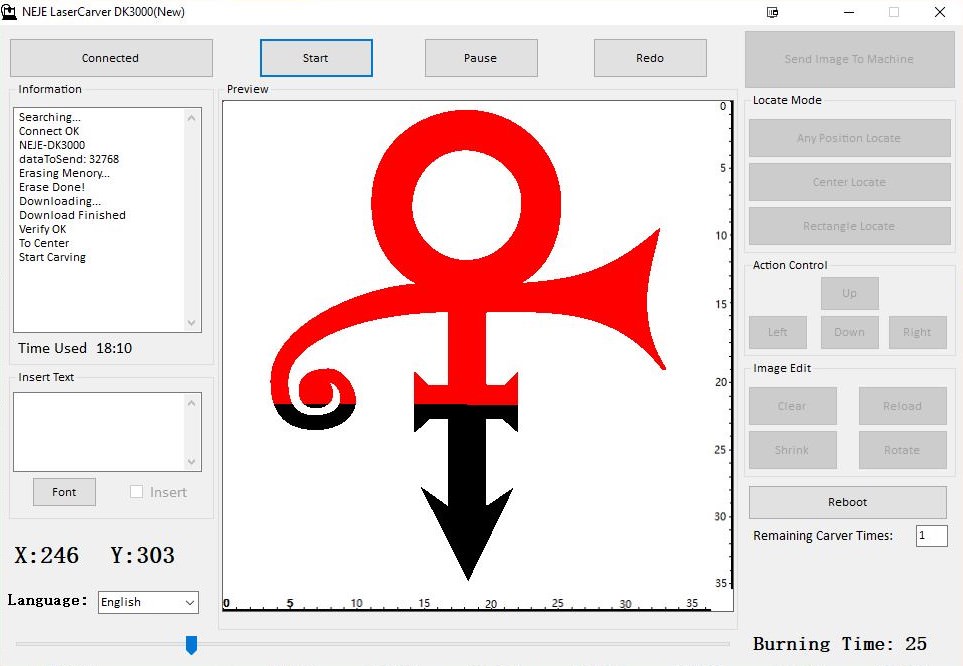
Task: Enable the Insert checkbox
Action: 138,492
